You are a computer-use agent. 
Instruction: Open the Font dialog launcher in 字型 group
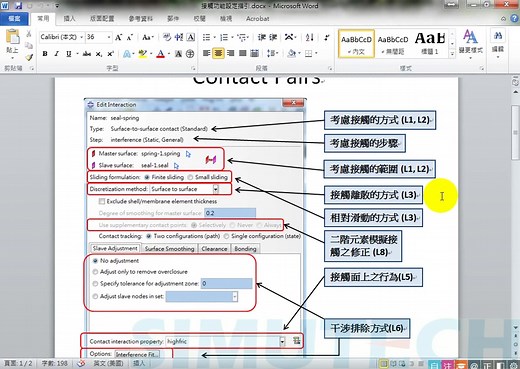193,68
